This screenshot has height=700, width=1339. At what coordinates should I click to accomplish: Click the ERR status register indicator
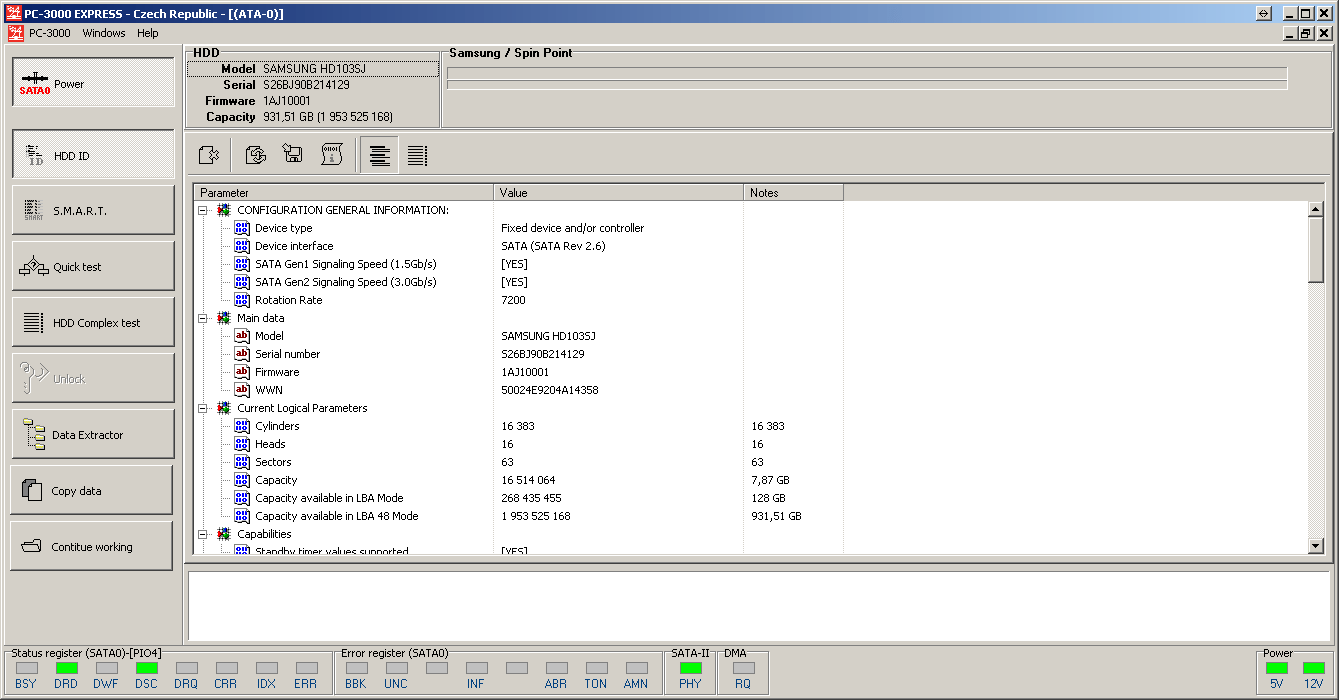coord(306,668)
